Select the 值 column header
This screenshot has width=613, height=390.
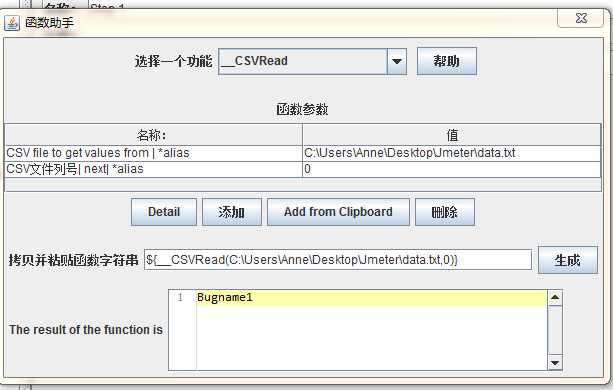452,135
